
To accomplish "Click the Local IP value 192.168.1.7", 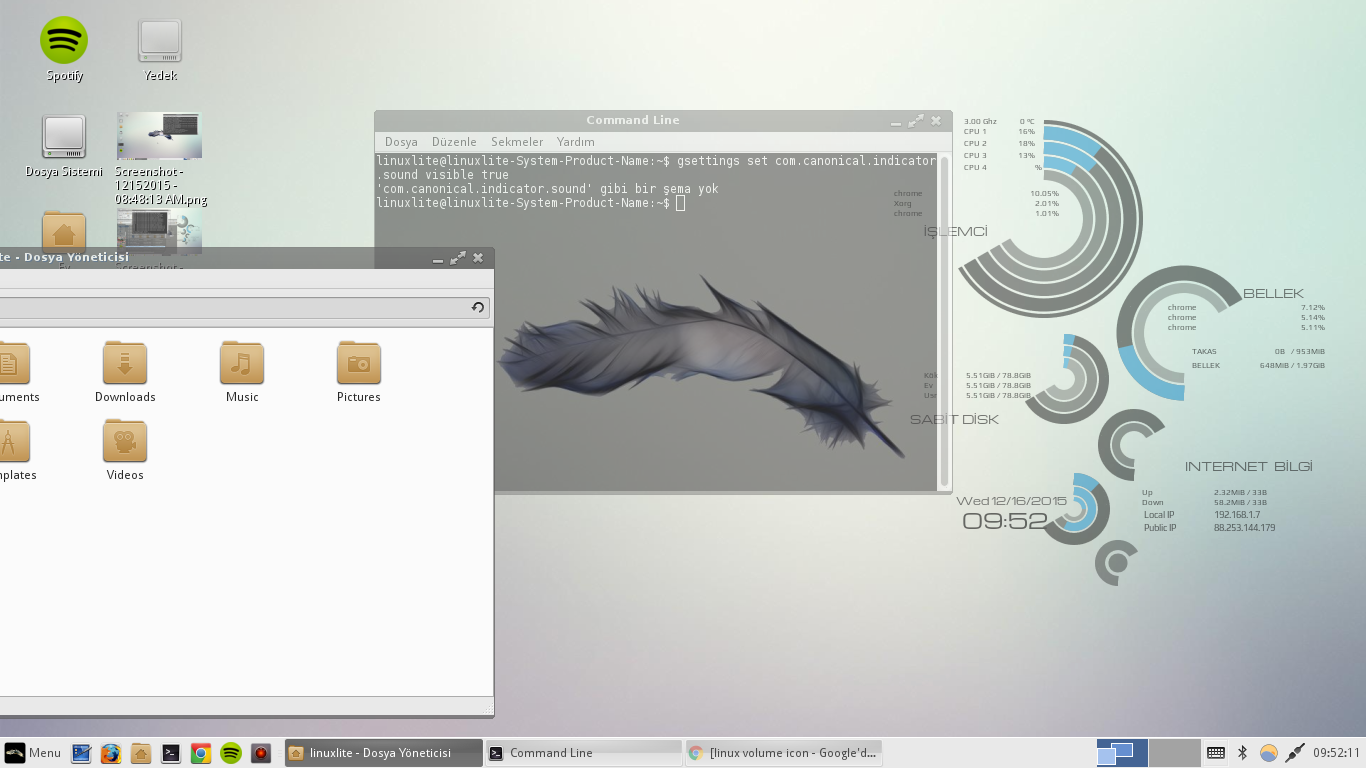I will (1237, 515).
